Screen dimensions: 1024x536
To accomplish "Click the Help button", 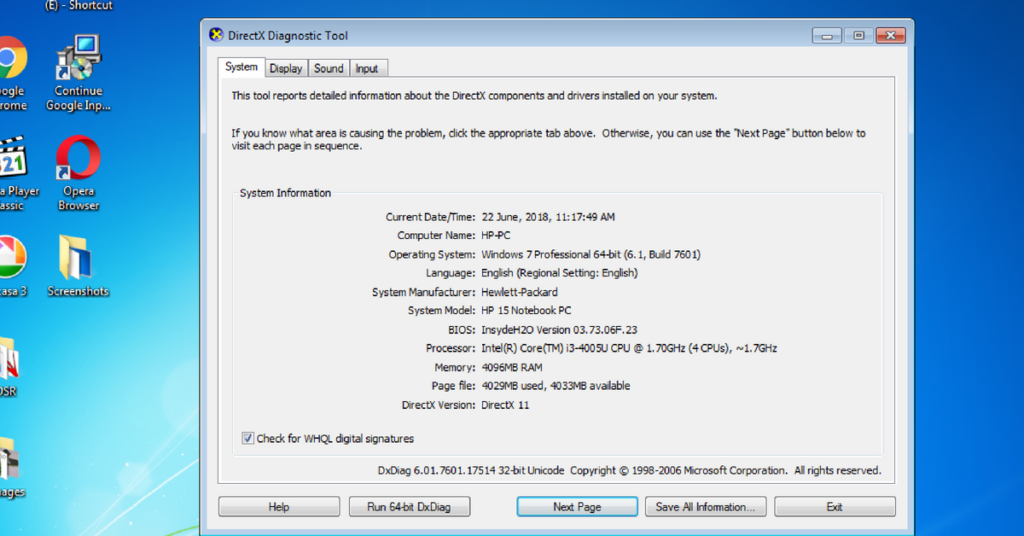I will point(279,507).
